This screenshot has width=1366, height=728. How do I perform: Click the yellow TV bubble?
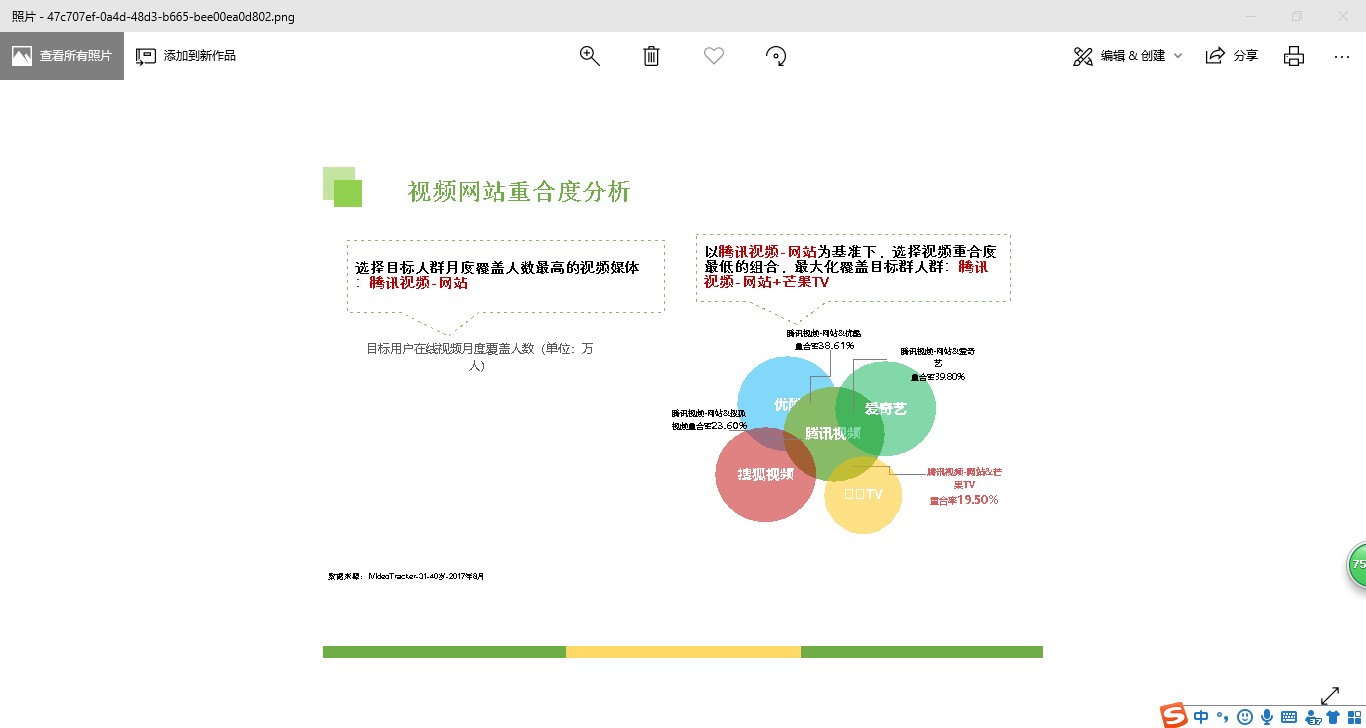863,495
